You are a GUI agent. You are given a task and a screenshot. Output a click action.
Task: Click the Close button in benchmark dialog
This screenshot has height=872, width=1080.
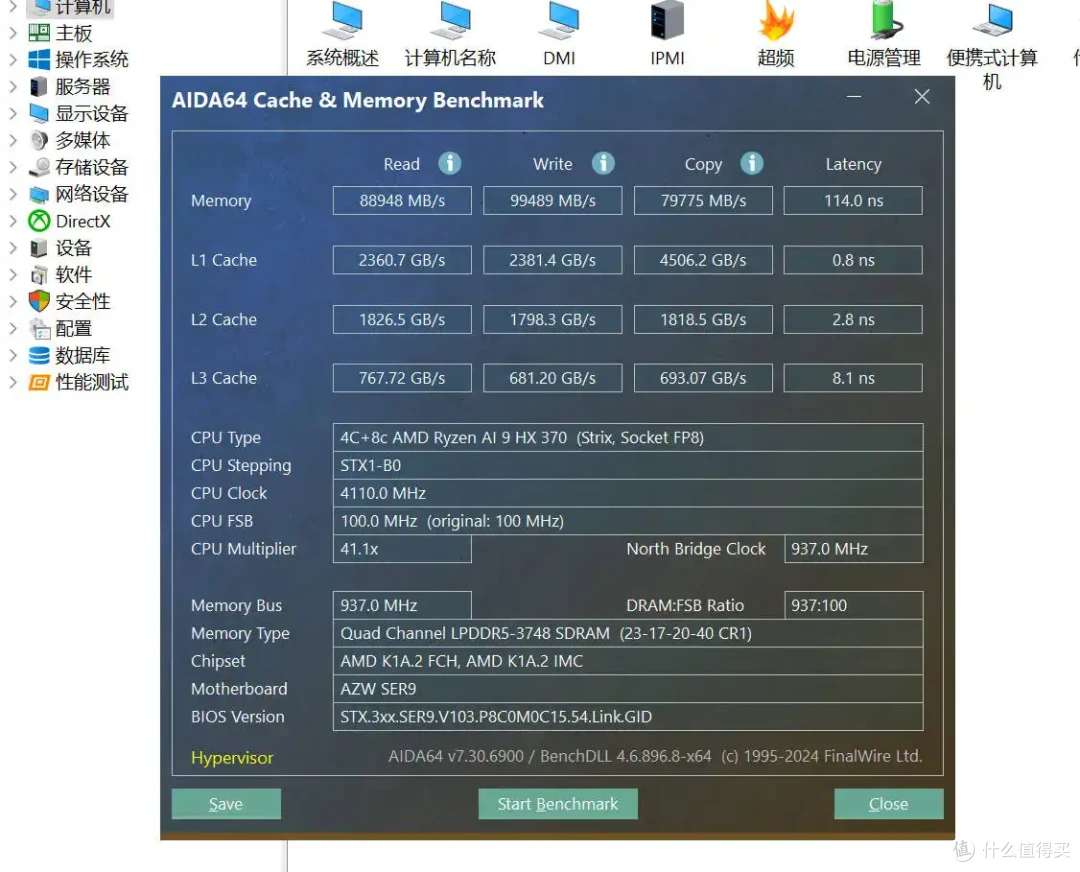(x=889, y=804)
